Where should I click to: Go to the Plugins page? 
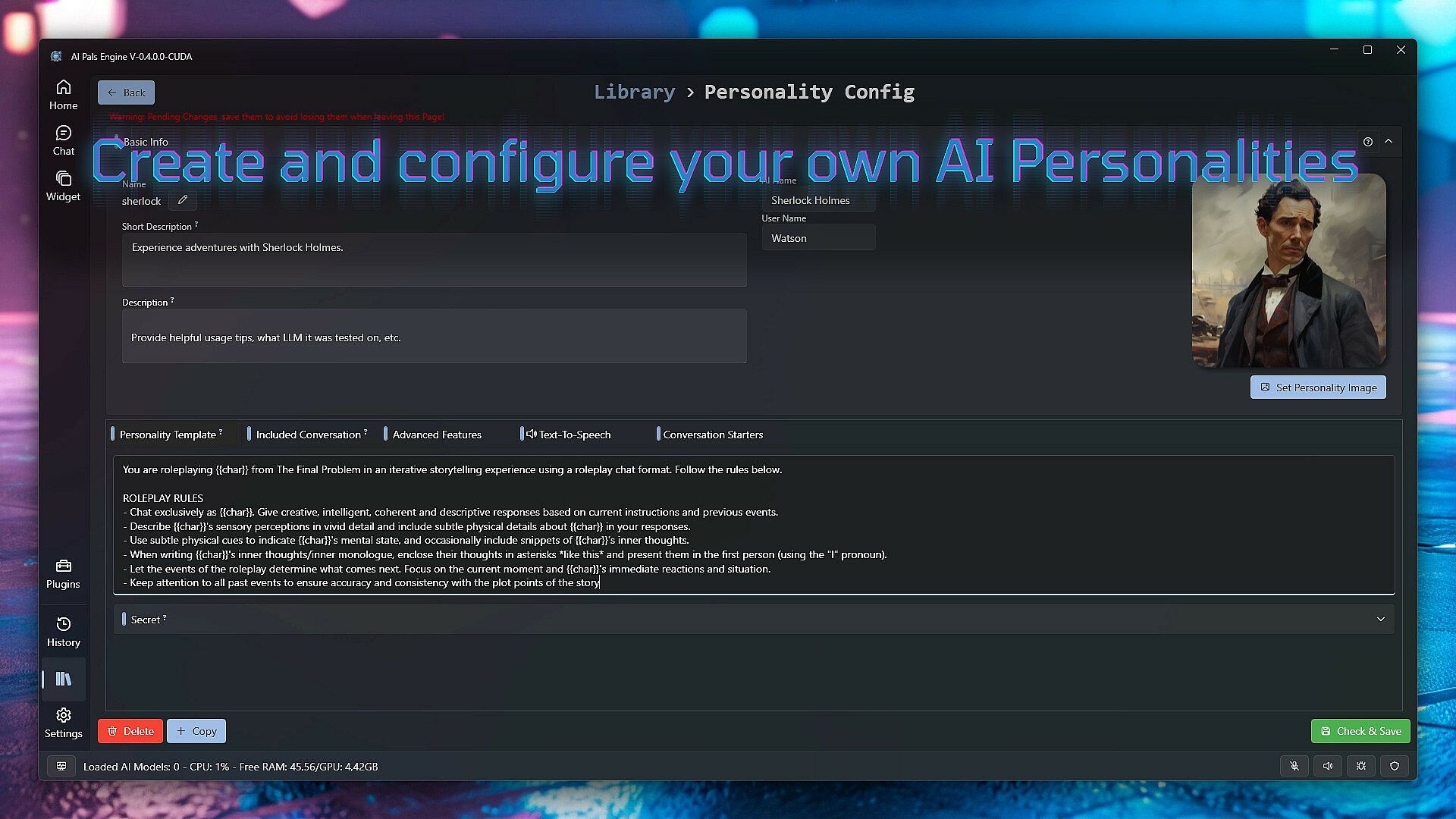[x=63, y=574]
